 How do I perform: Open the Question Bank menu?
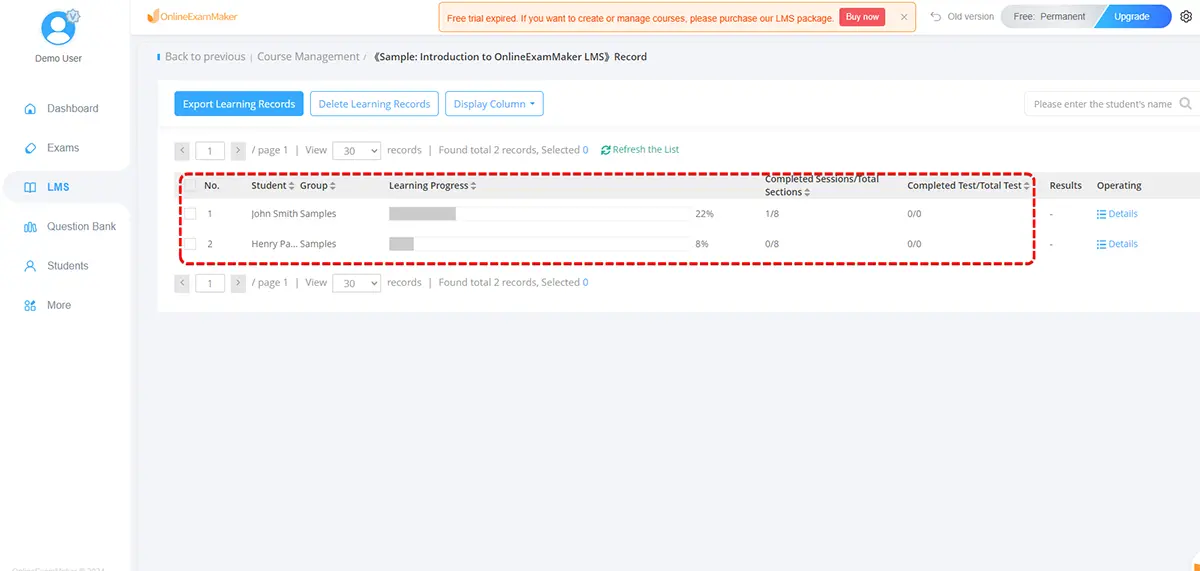point(81,227)
